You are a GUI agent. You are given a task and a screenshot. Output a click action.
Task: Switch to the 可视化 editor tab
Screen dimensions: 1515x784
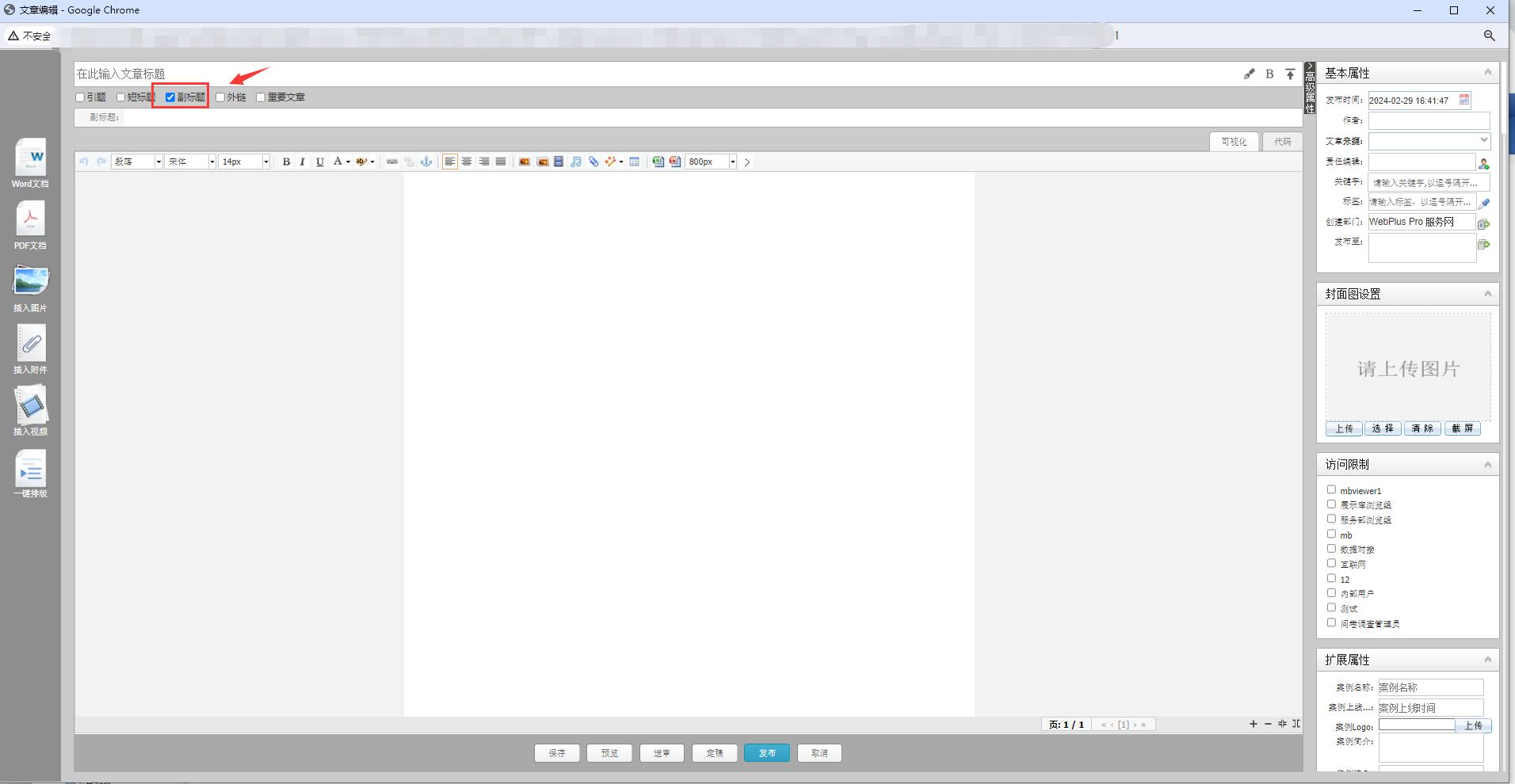(1234, 142)
